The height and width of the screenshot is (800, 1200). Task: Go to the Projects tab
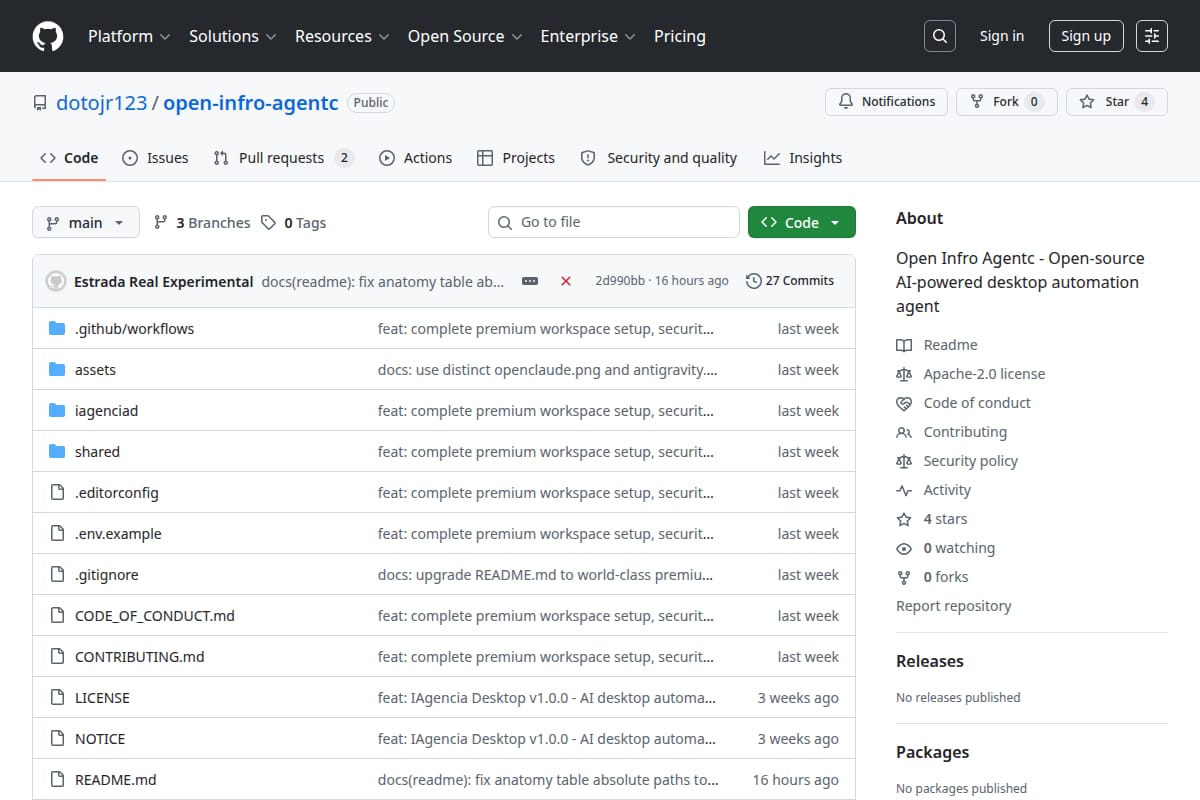coord(516,158)
